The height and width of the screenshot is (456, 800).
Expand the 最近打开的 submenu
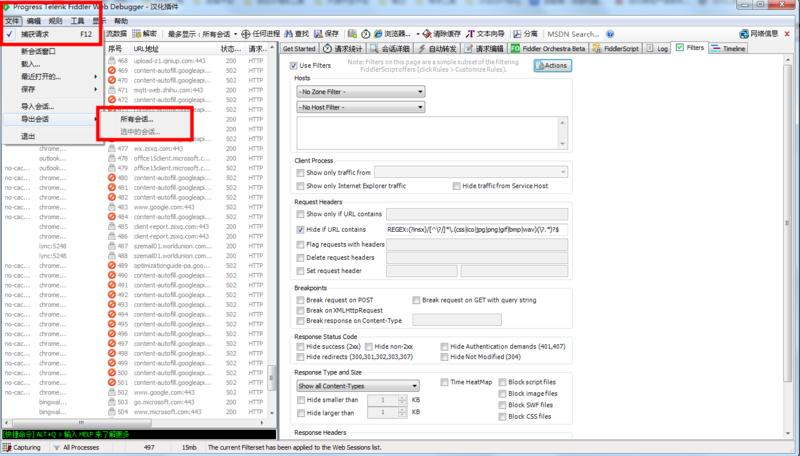click(51, 77)
